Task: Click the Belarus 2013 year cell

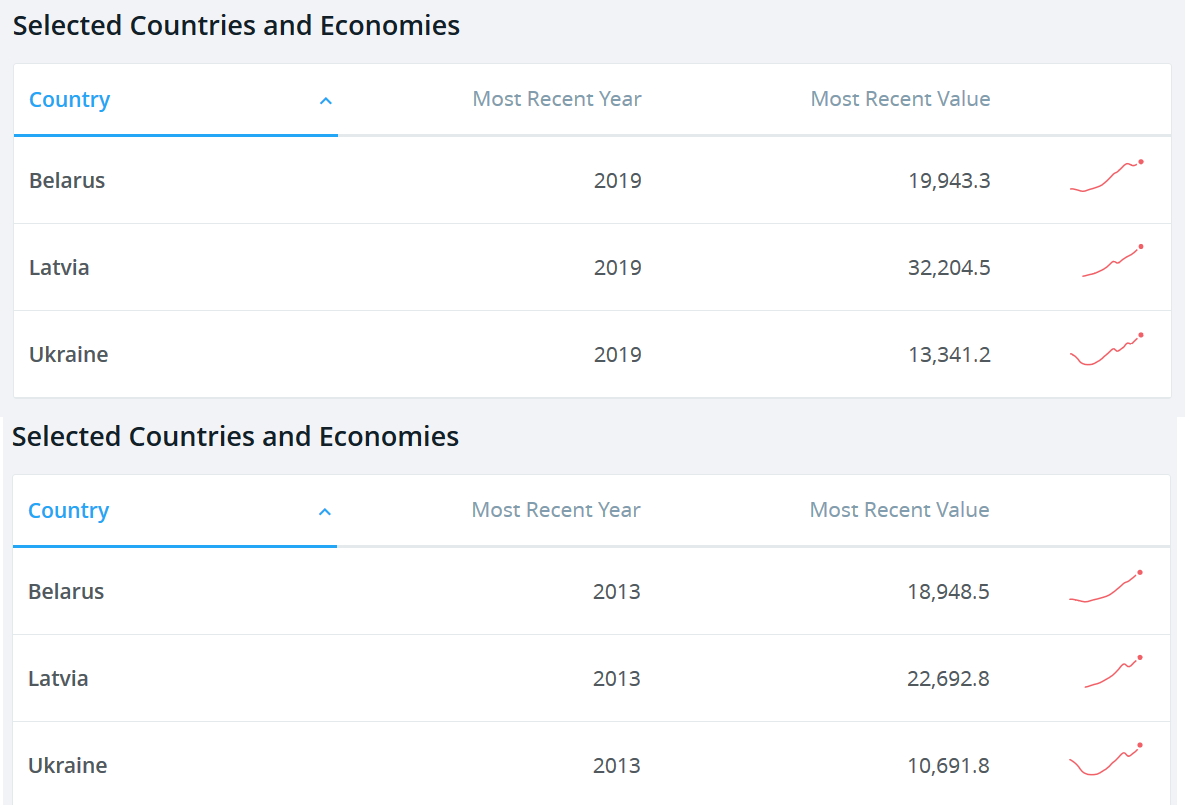Action: click(x=617, y=592)
